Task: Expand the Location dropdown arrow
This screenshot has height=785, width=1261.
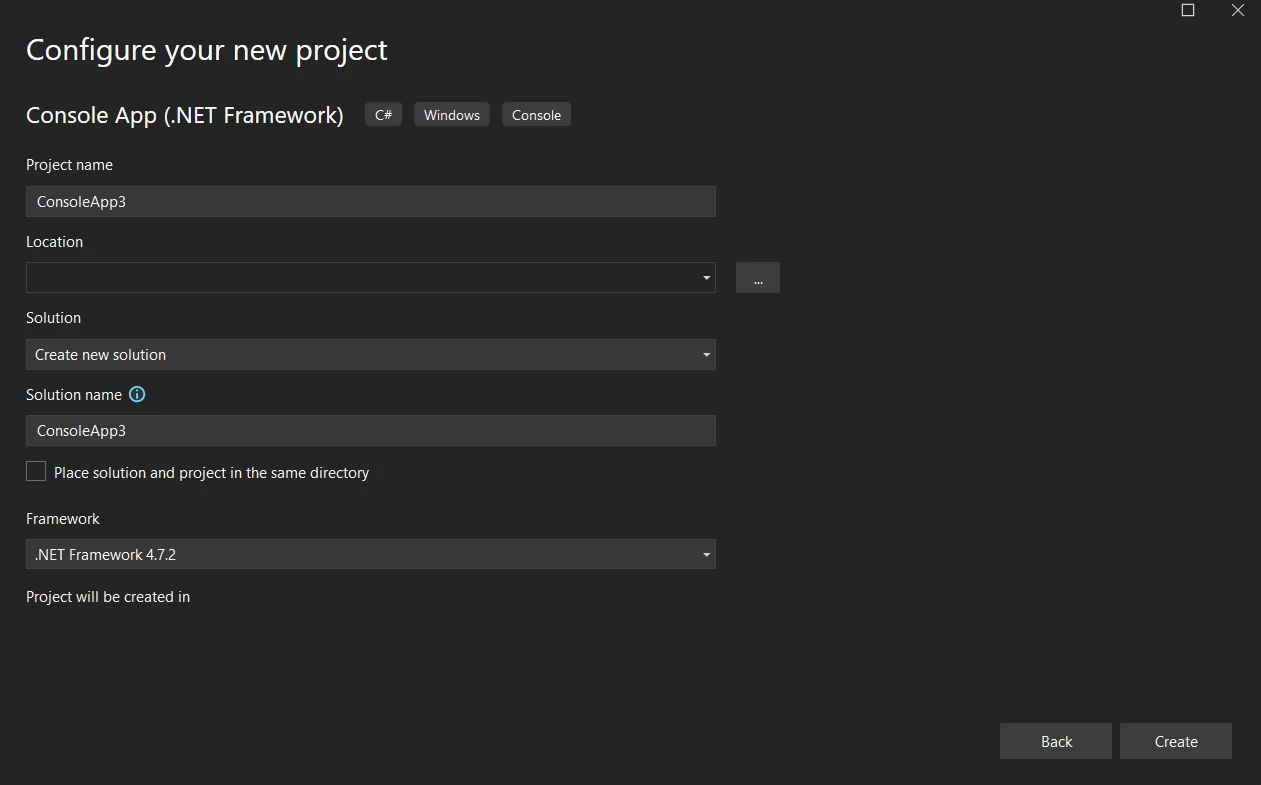Action: [x=706, y=278]
